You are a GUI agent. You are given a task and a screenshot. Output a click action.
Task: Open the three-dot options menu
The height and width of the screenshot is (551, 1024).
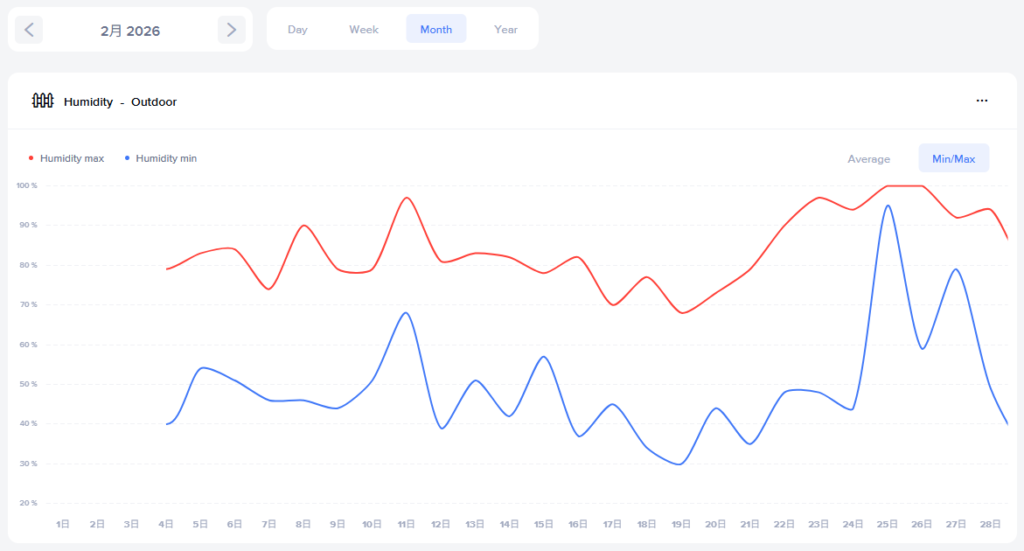(982, 101)
